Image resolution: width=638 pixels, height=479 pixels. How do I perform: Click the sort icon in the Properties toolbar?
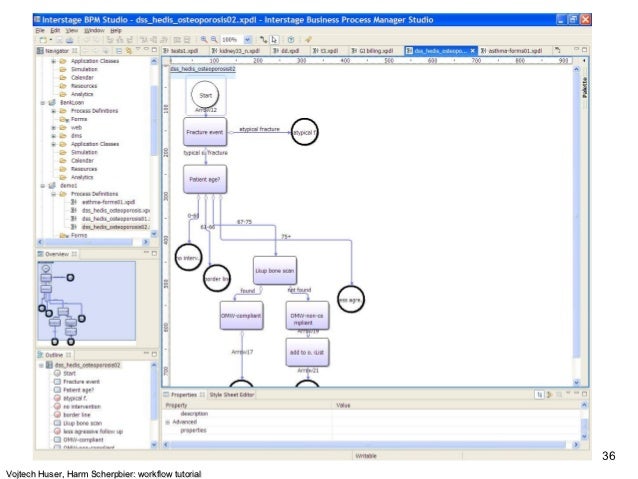click(x=539, y=394)
